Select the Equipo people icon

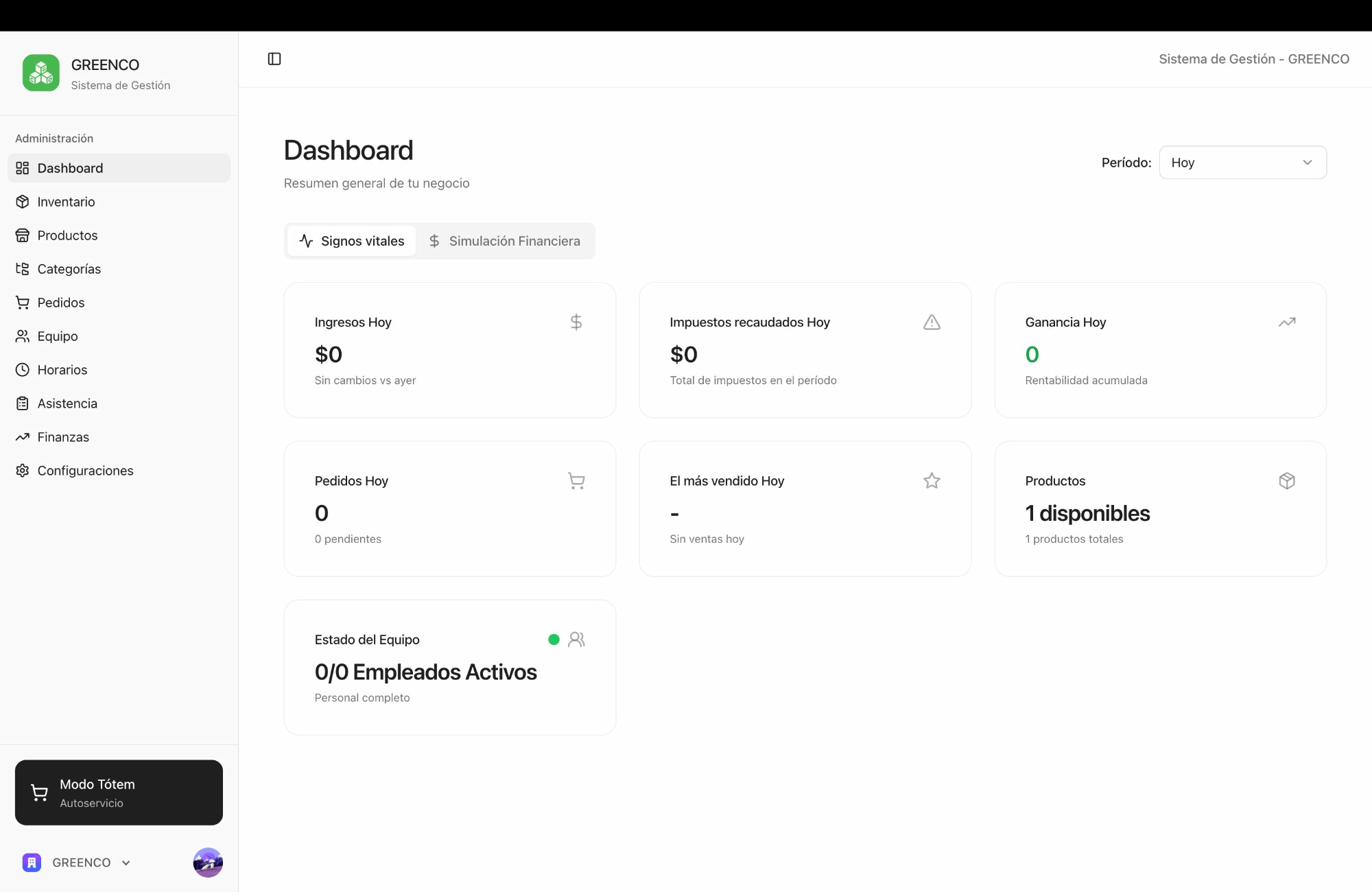(x=22, y=335)
